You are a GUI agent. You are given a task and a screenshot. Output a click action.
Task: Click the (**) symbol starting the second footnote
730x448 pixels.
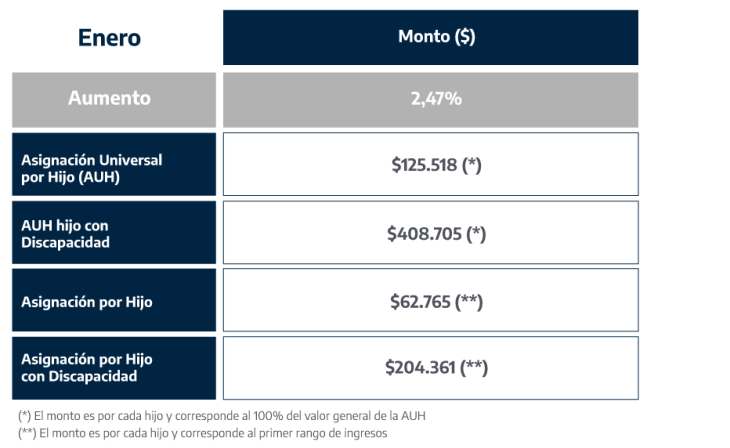click(x=27, y=433)
